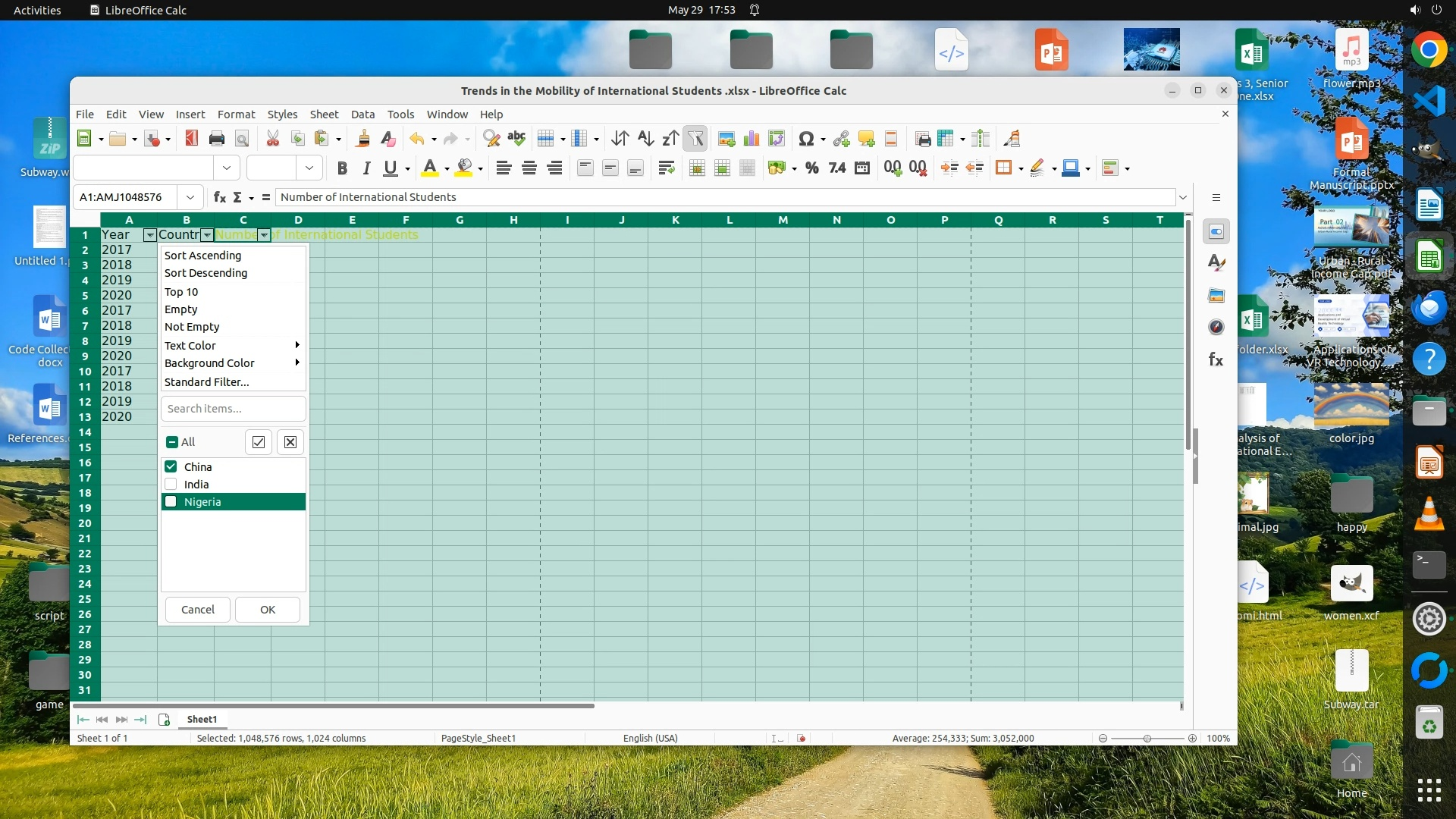Image resolution: width=1456 pixels, height=819 pixels.
Task: Click the Export as PDF icon
Action: pyautogui.click(x=191, y=139)
